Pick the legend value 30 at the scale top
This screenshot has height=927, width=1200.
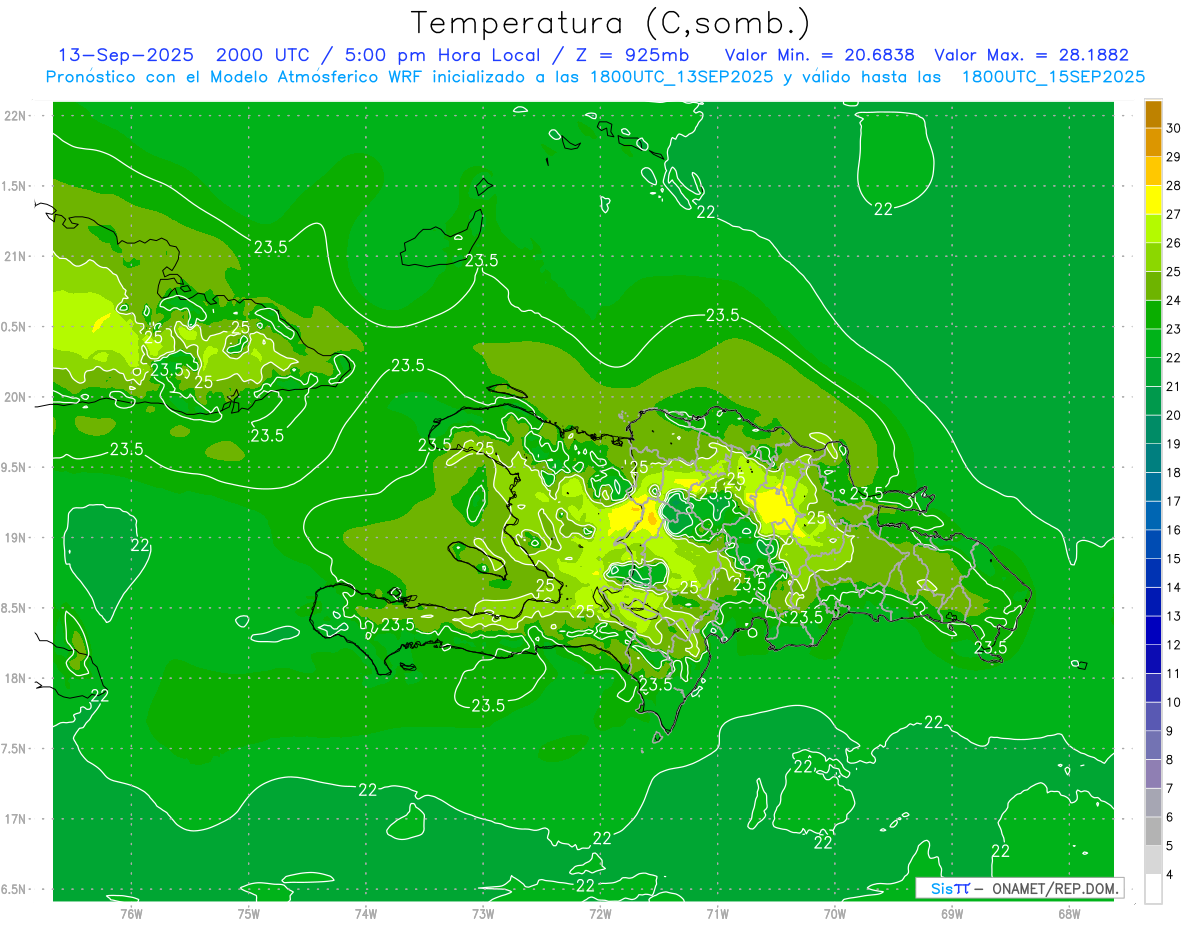[1173, 128]
